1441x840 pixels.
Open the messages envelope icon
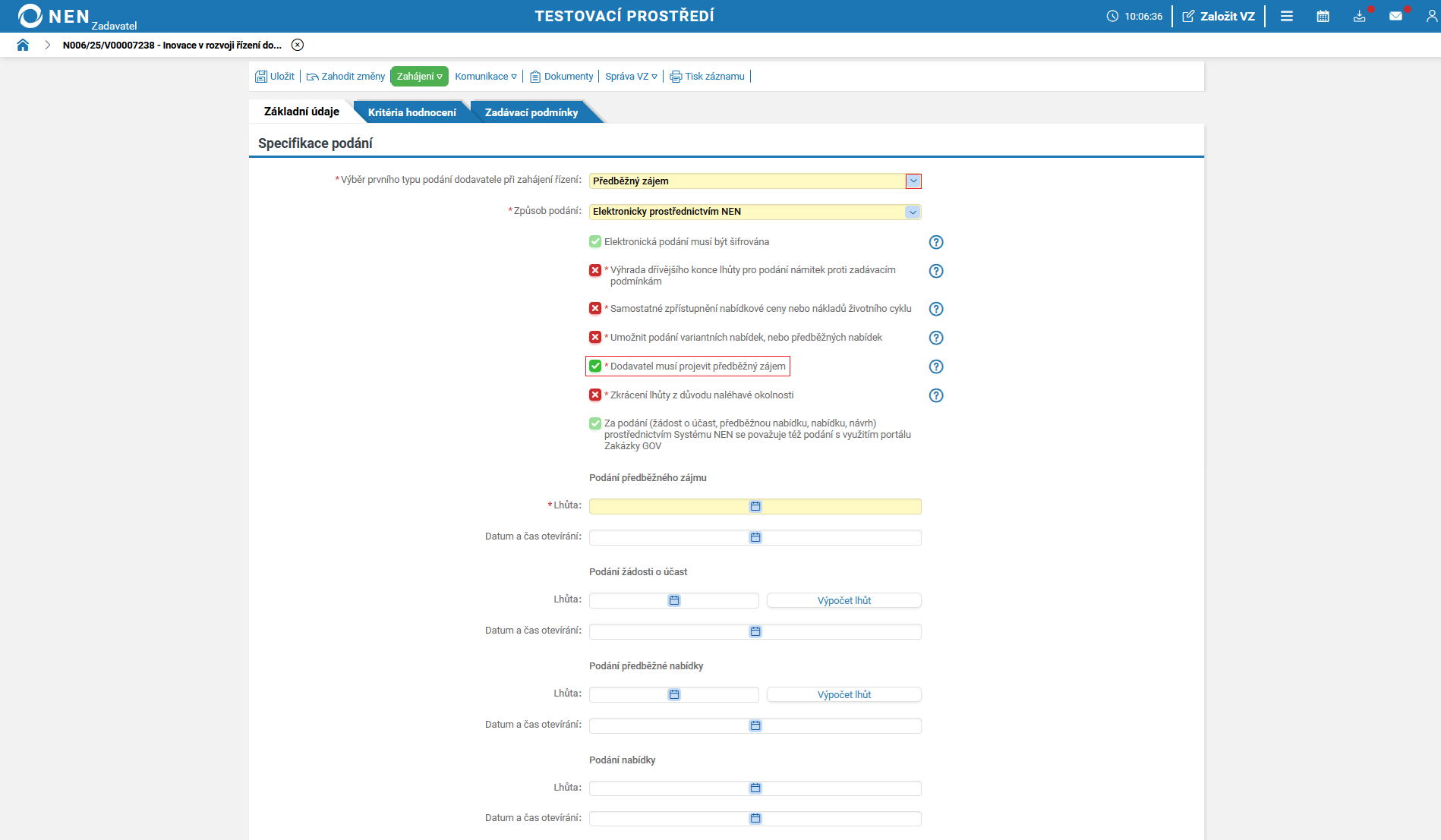(x=1396, y=16)
